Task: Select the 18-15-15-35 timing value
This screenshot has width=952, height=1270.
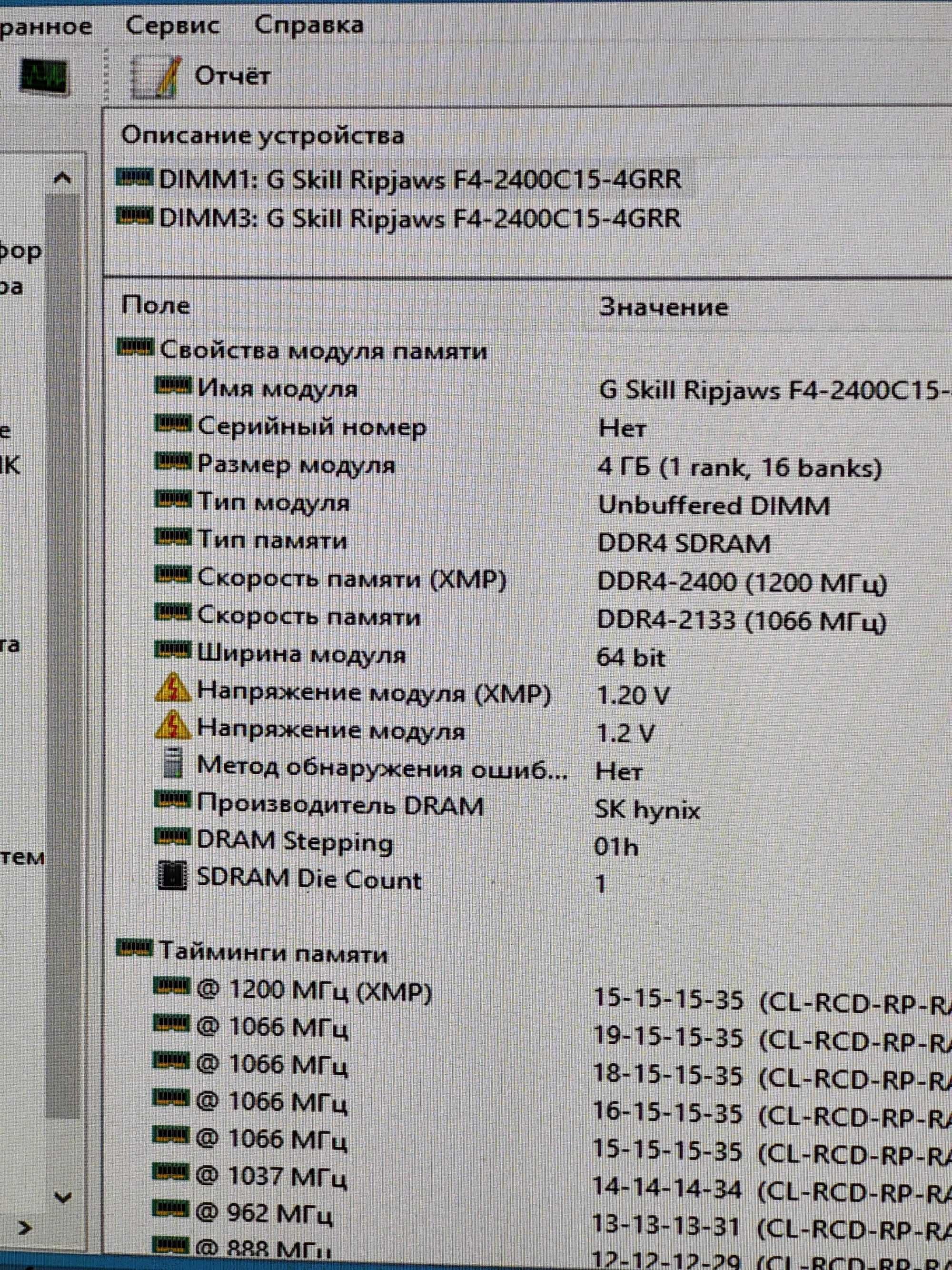Action: (668, 1074)
